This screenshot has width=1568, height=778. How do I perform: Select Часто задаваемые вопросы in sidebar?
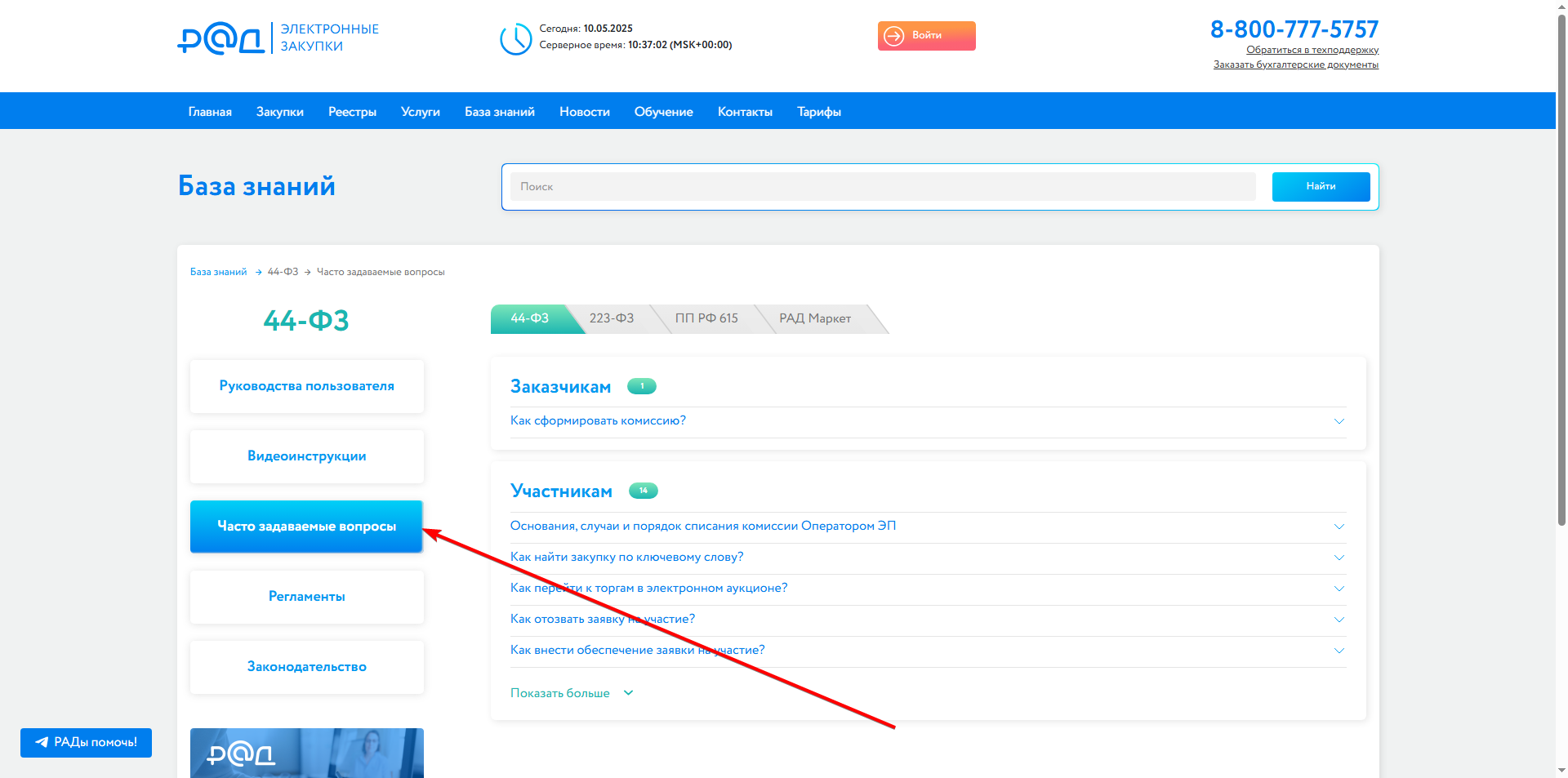(306, 527)
